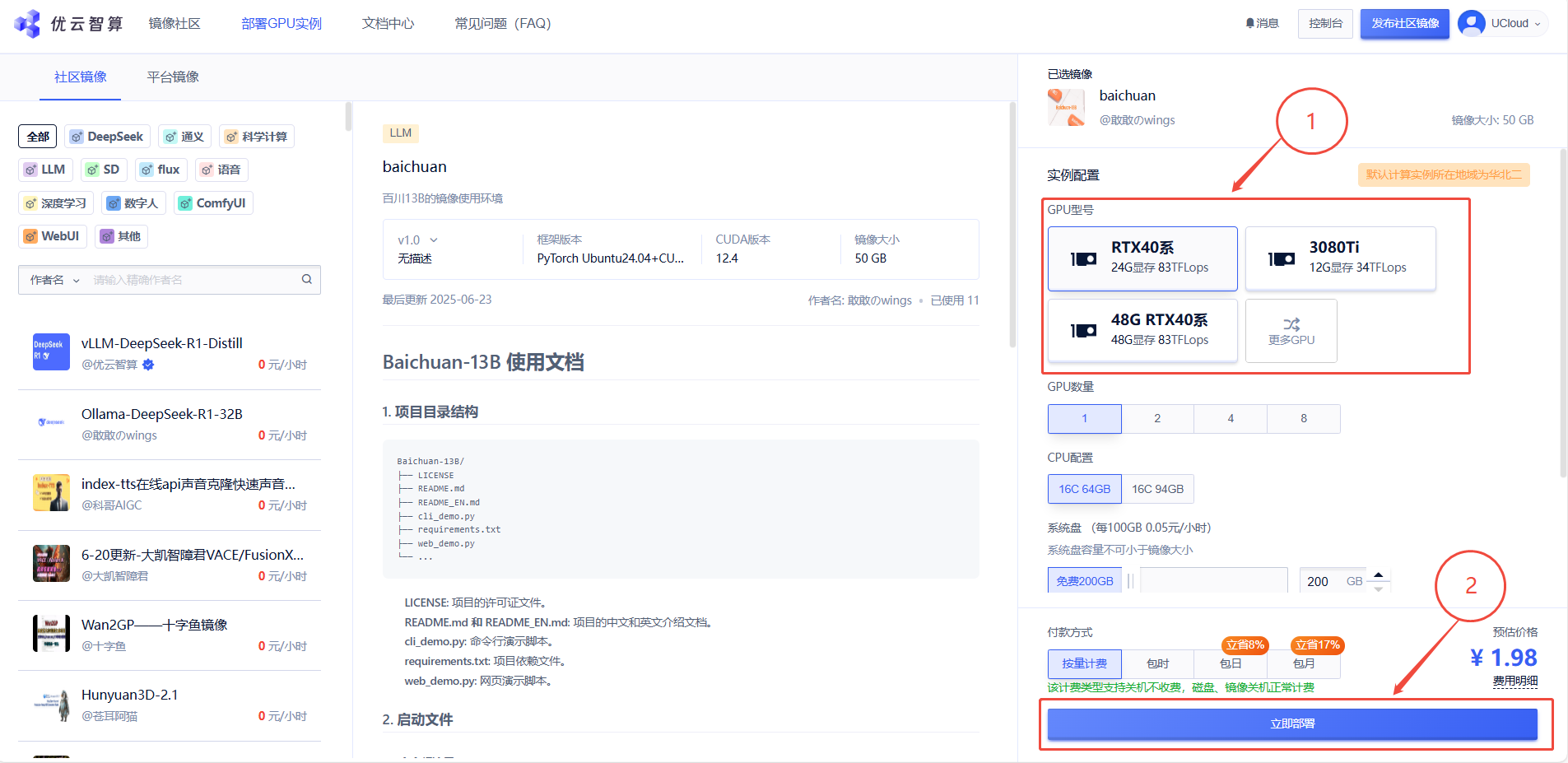This screenshot has height=763, width=1568.
Task: Set GPU数量 to 1
Action: coord(1085,419)
